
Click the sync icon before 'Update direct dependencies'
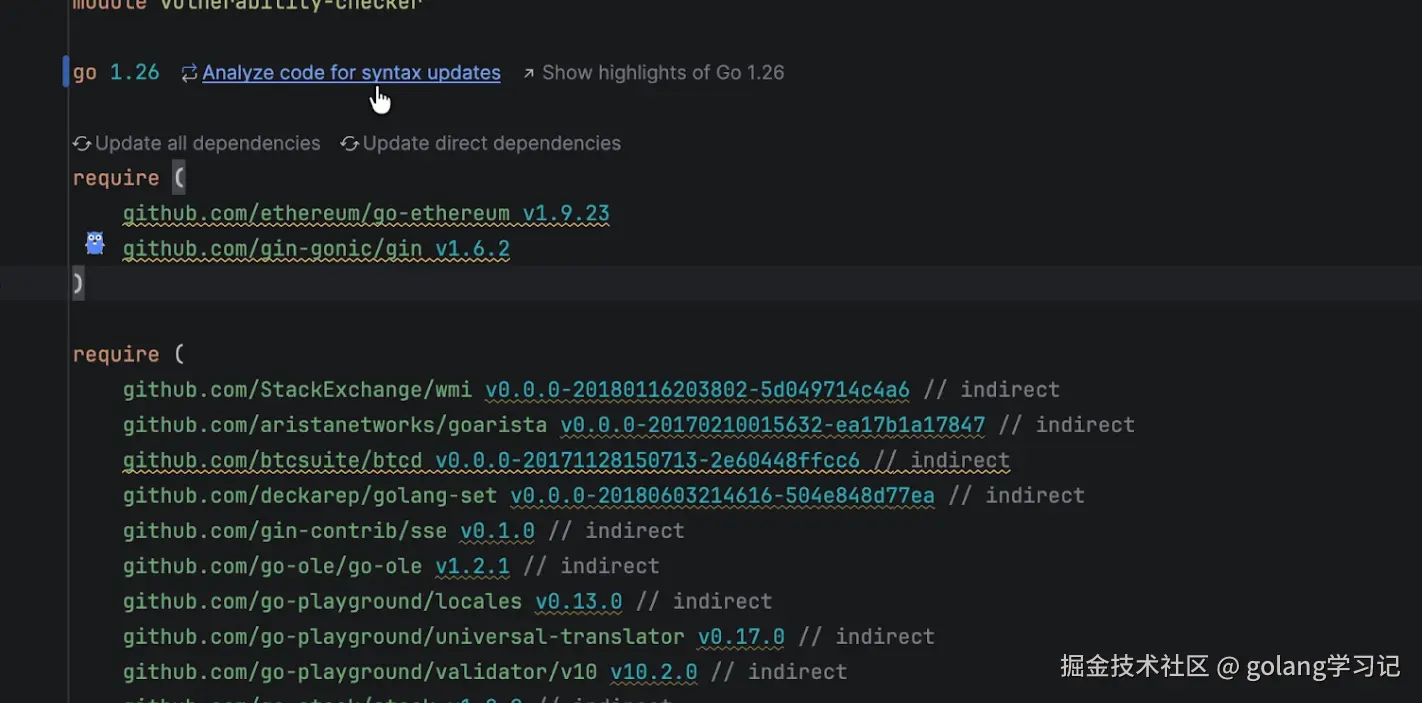point(350,144)
